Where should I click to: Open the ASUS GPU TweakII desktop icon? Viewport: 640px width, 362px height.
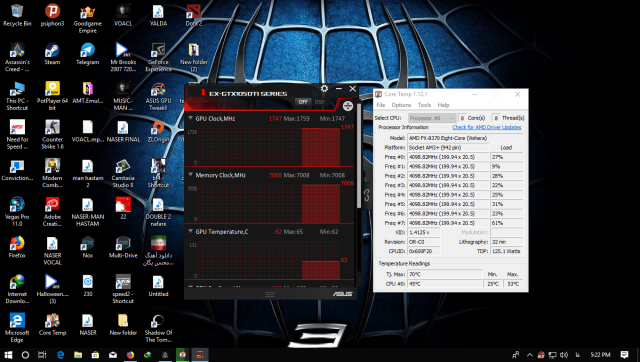coord(158,96)
